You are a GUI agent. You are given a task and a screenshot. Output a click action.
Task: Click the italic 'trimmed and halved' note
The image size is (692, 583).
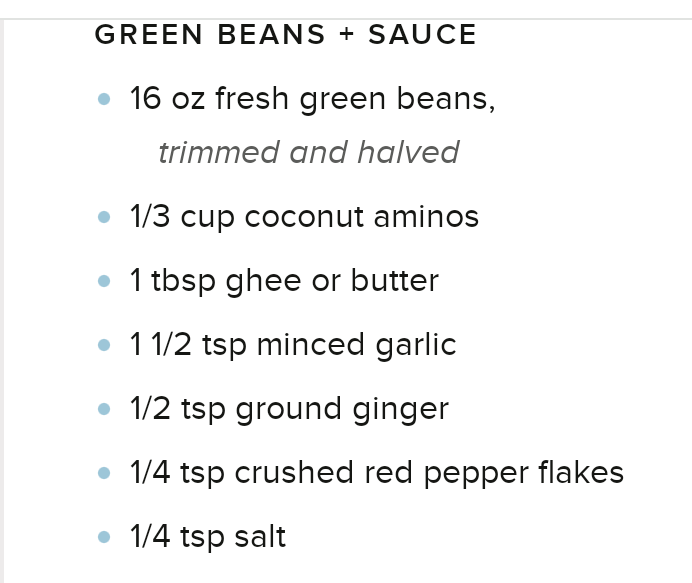(308, 152)
